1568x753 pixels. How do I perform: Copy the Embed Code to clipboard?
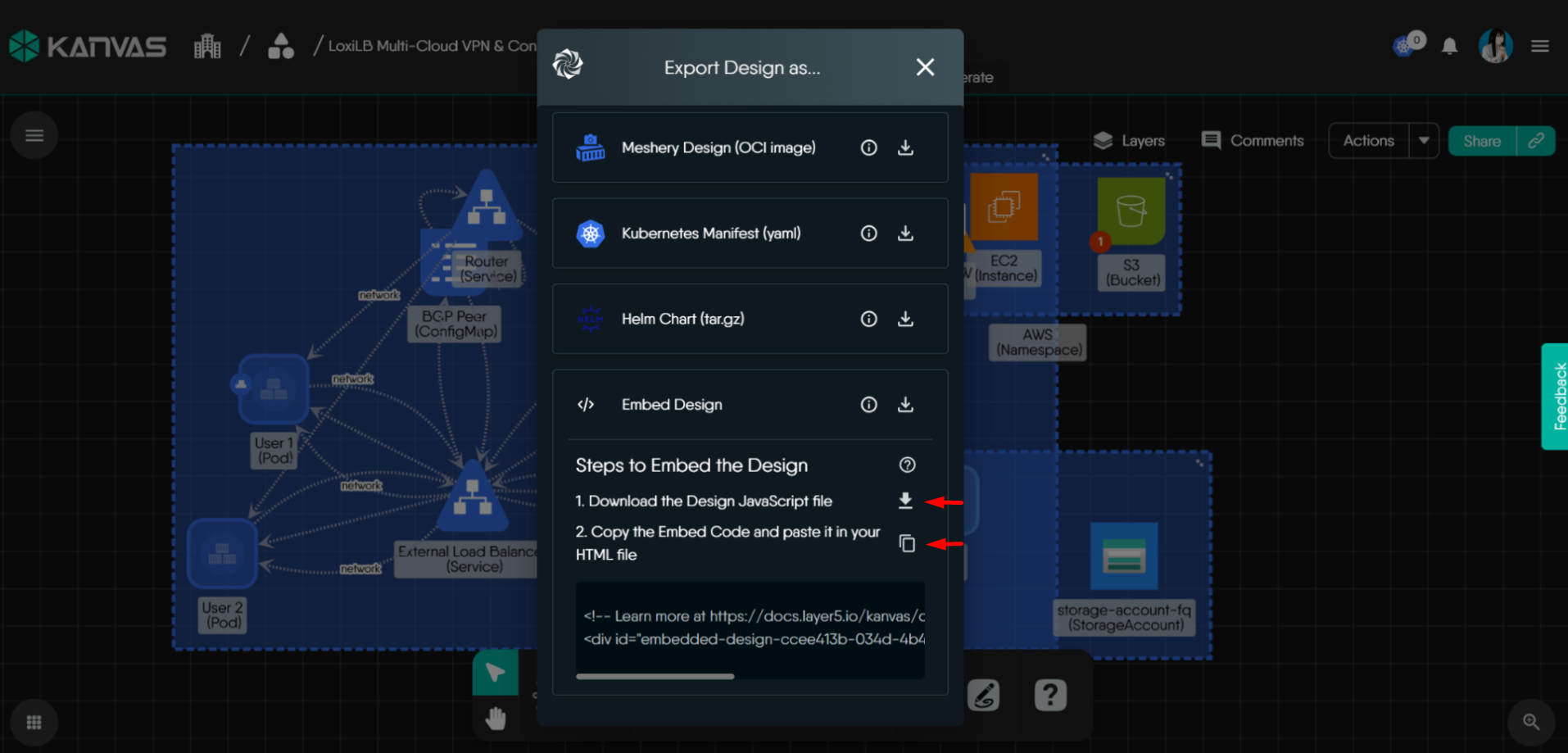pos(907,543)
